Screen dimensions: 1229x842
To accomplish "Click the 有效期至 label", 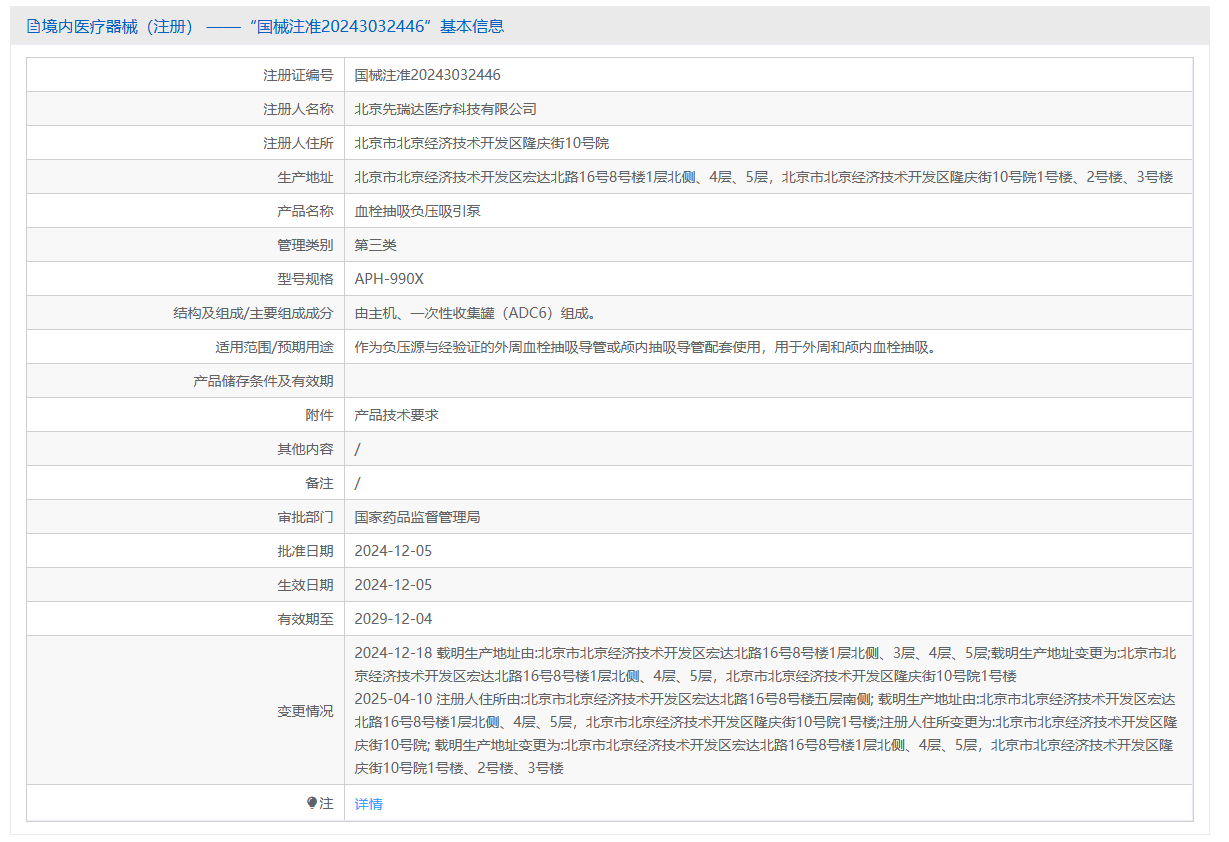I will tap(305, 619).
